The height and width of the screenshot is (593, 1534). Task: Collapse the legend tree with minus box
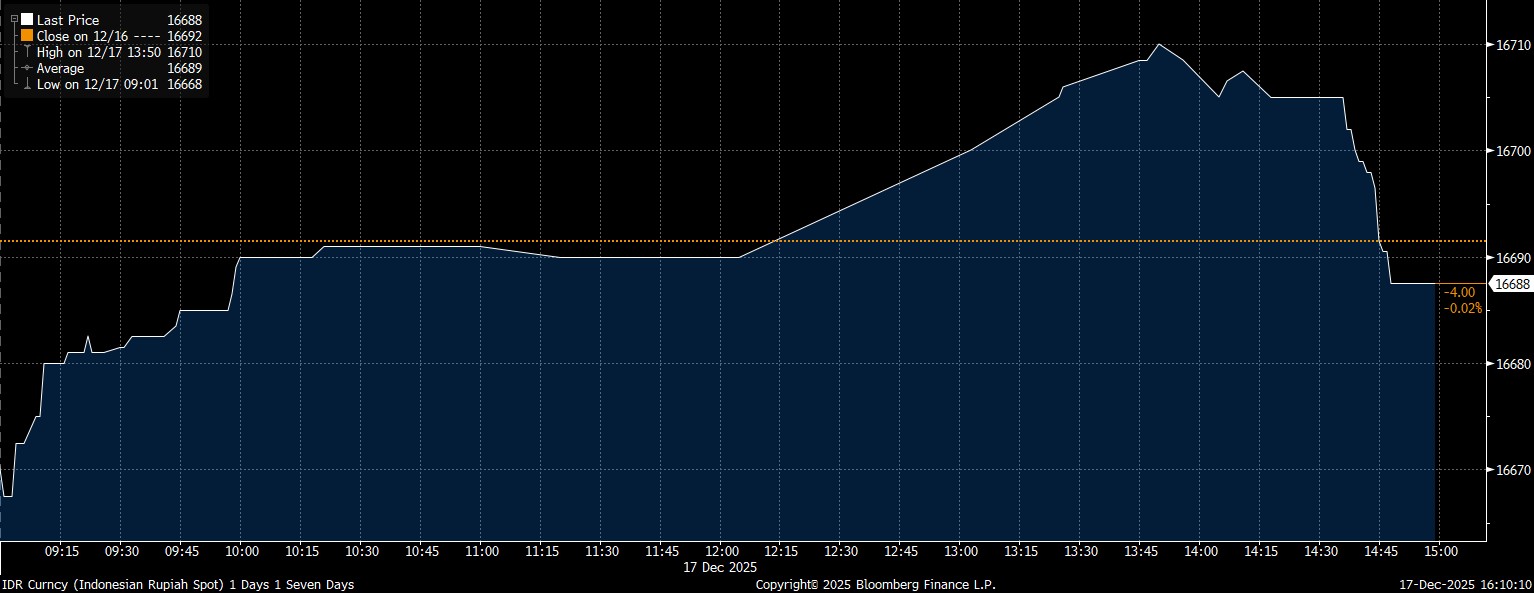pyautogui.click(x=13, y=19)
